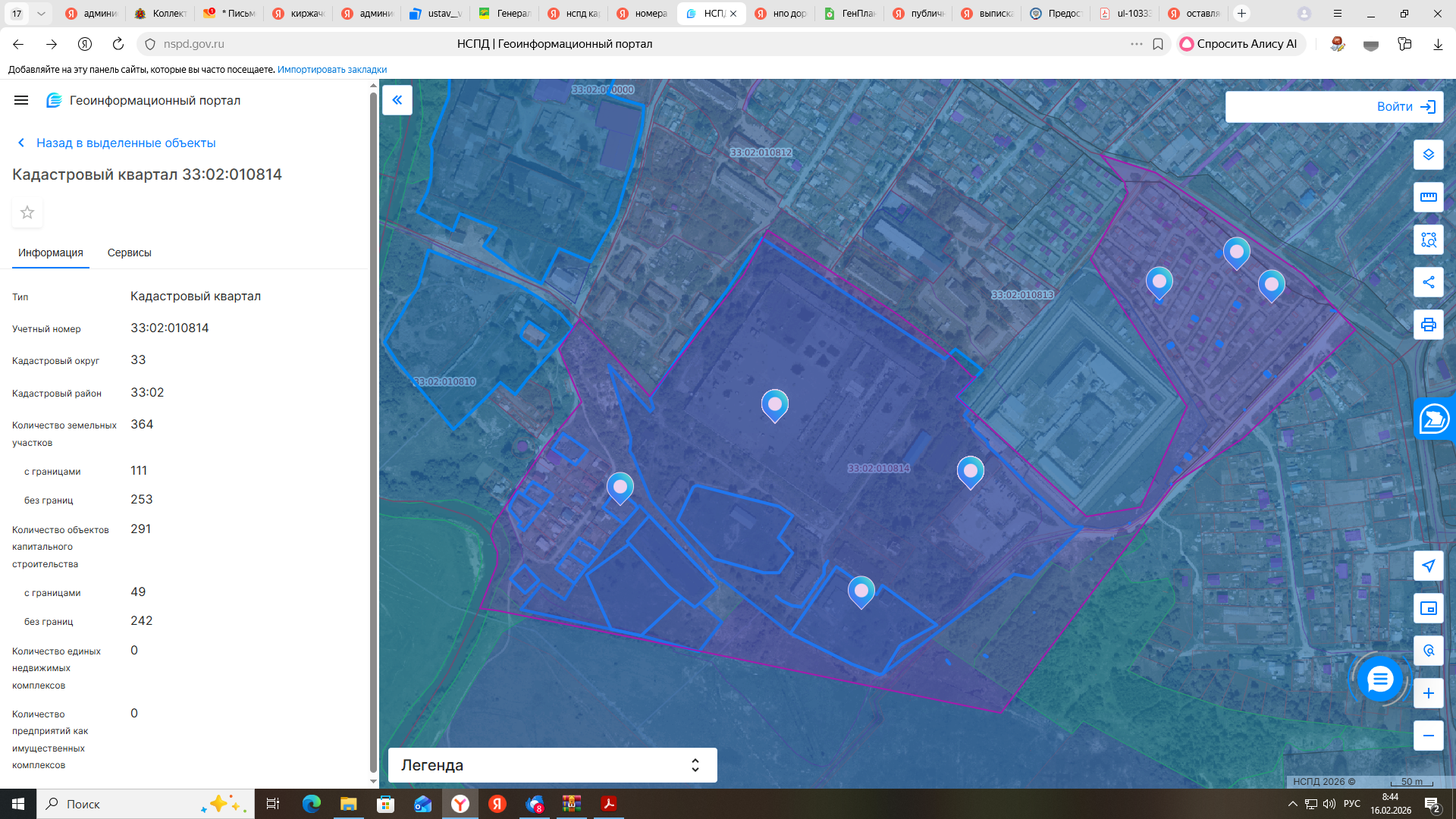
Task: Click Импортировать закладки link
Action: coord(332,70)
